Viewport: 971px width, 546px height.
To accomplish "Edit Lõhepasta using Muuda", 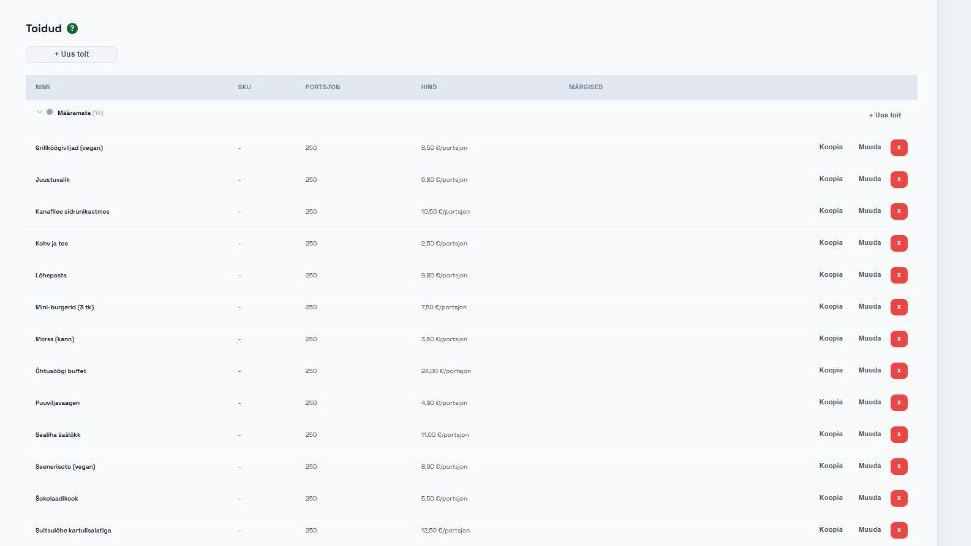I will [x=869, y=274].
